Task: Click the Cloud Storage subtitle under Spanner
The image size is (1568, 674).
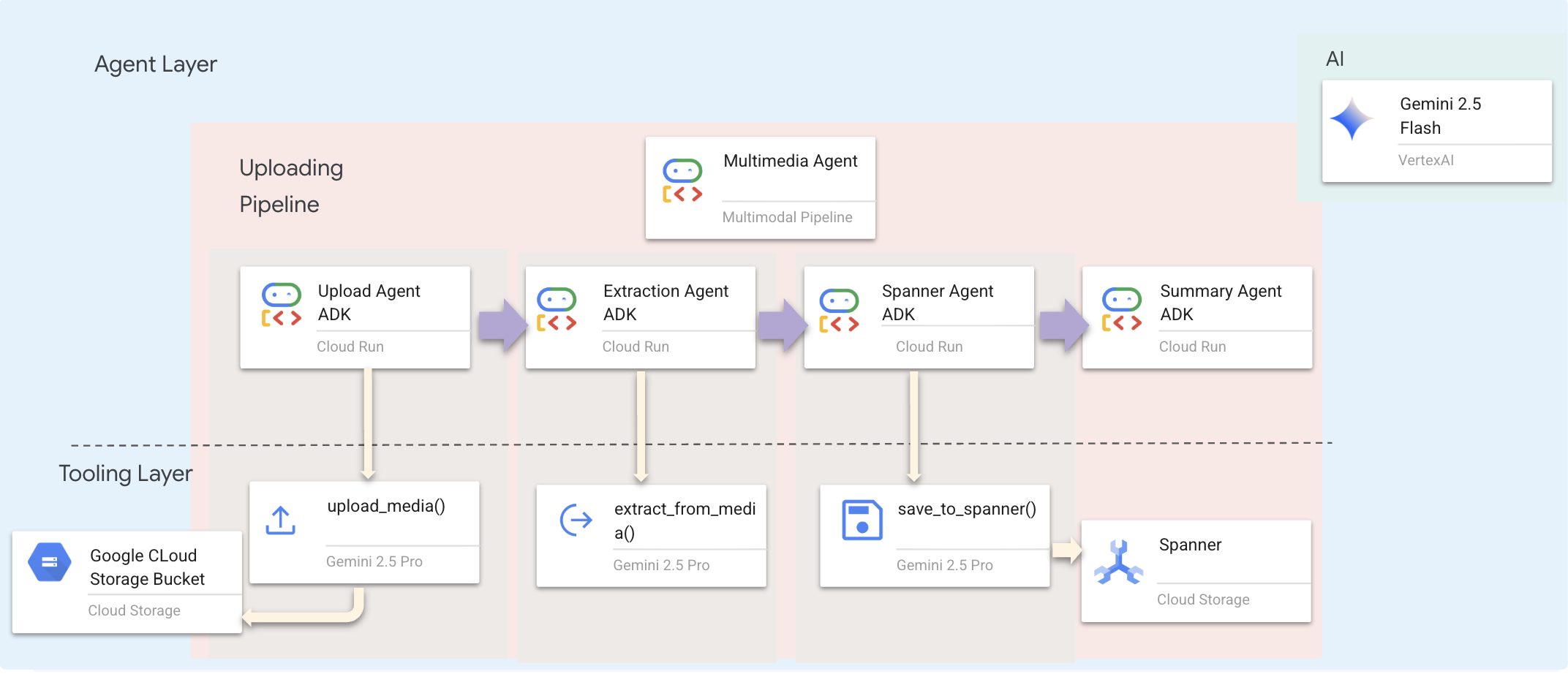Action: pos(1202,599)
